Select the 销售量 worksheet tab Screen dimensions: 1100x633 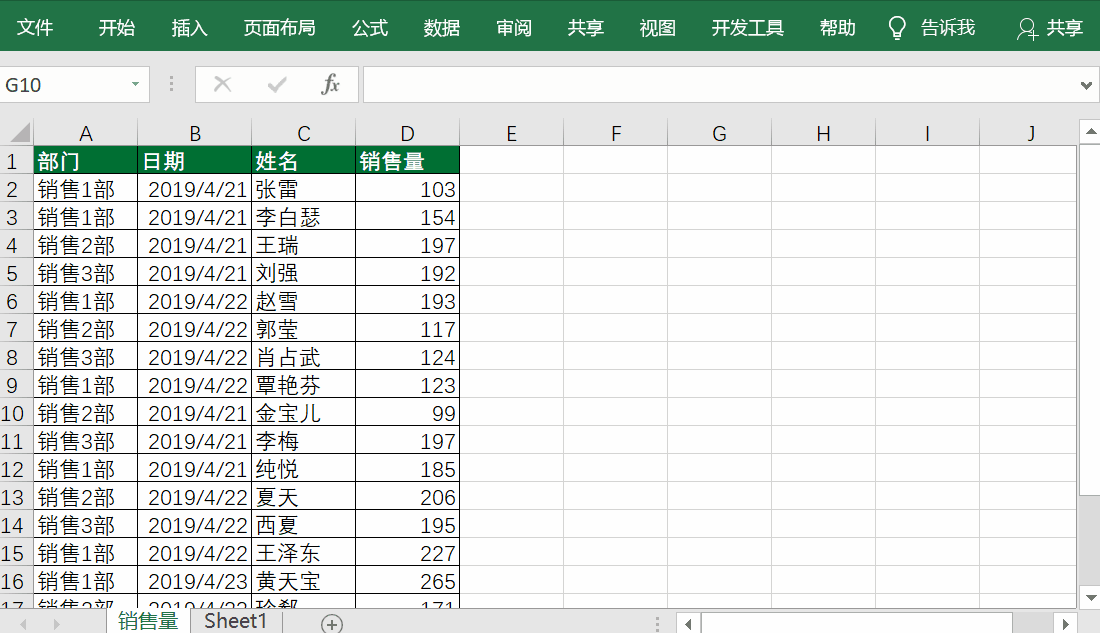coord(147,620)
